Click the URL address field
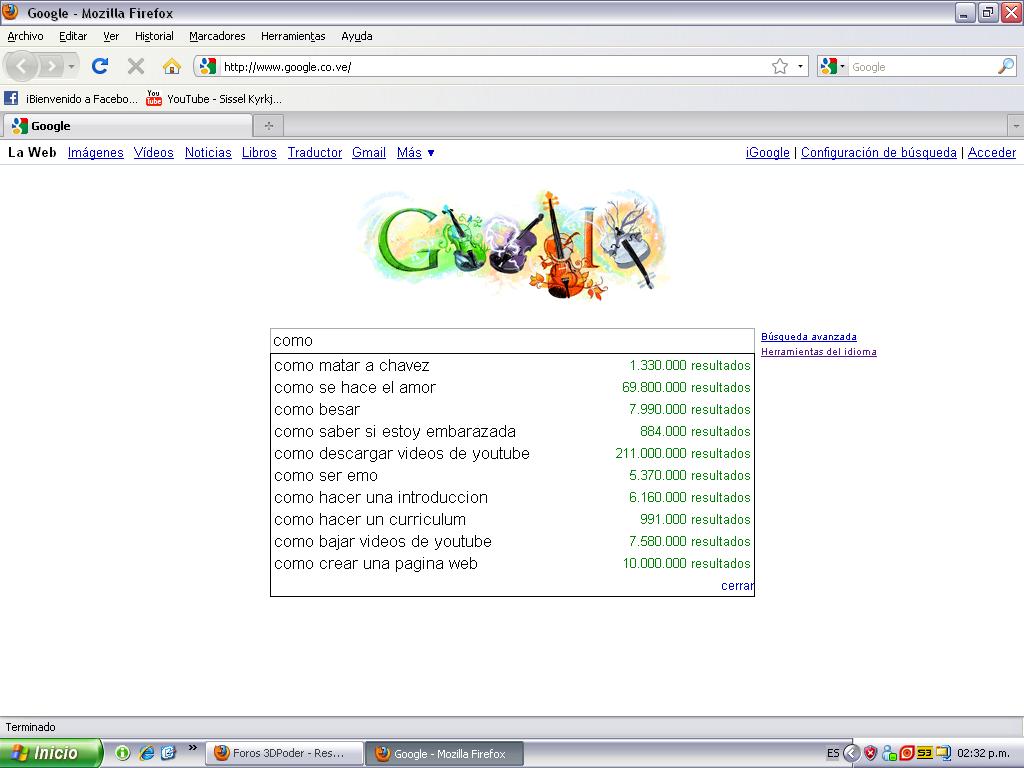Screen dimensions: 1024x768 494,67
